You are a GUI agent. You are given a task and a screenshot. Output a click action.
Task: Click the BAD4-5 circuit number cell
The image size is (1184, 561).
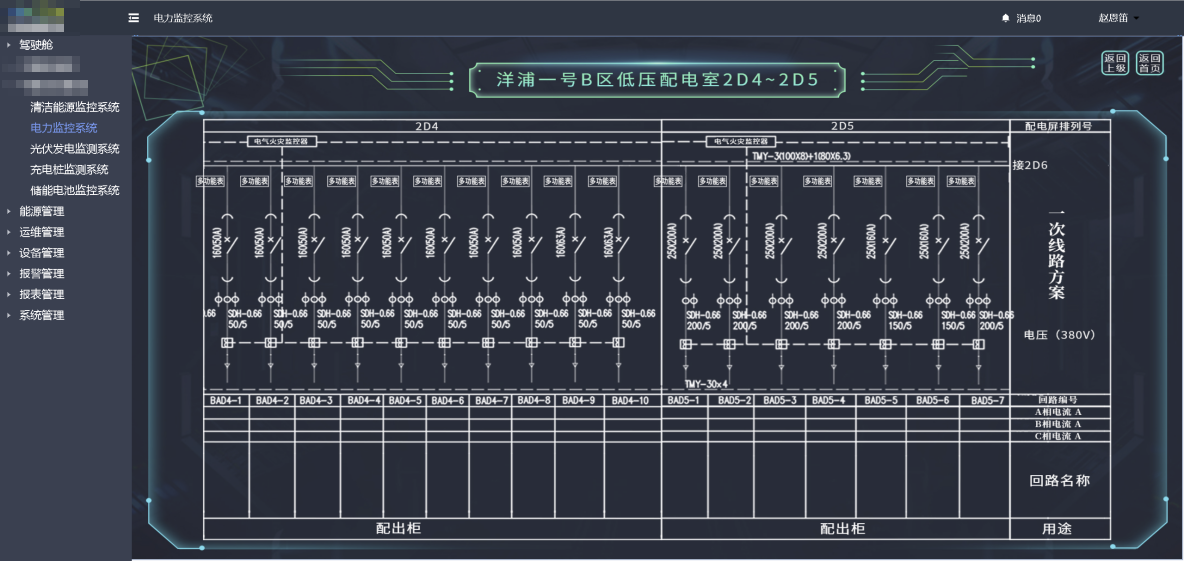click(x=405, y=400)
